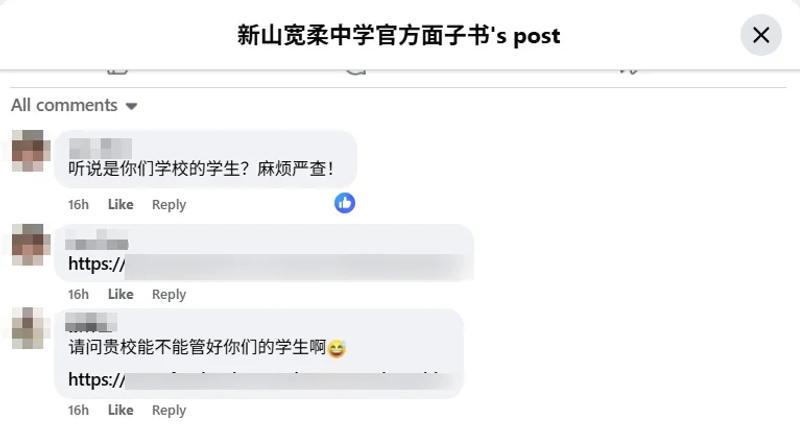The image size is (800, 431).
Task: Like the comment 请问贵校能不能管好你们的学生啊
Action: click(x=120, y=410)
